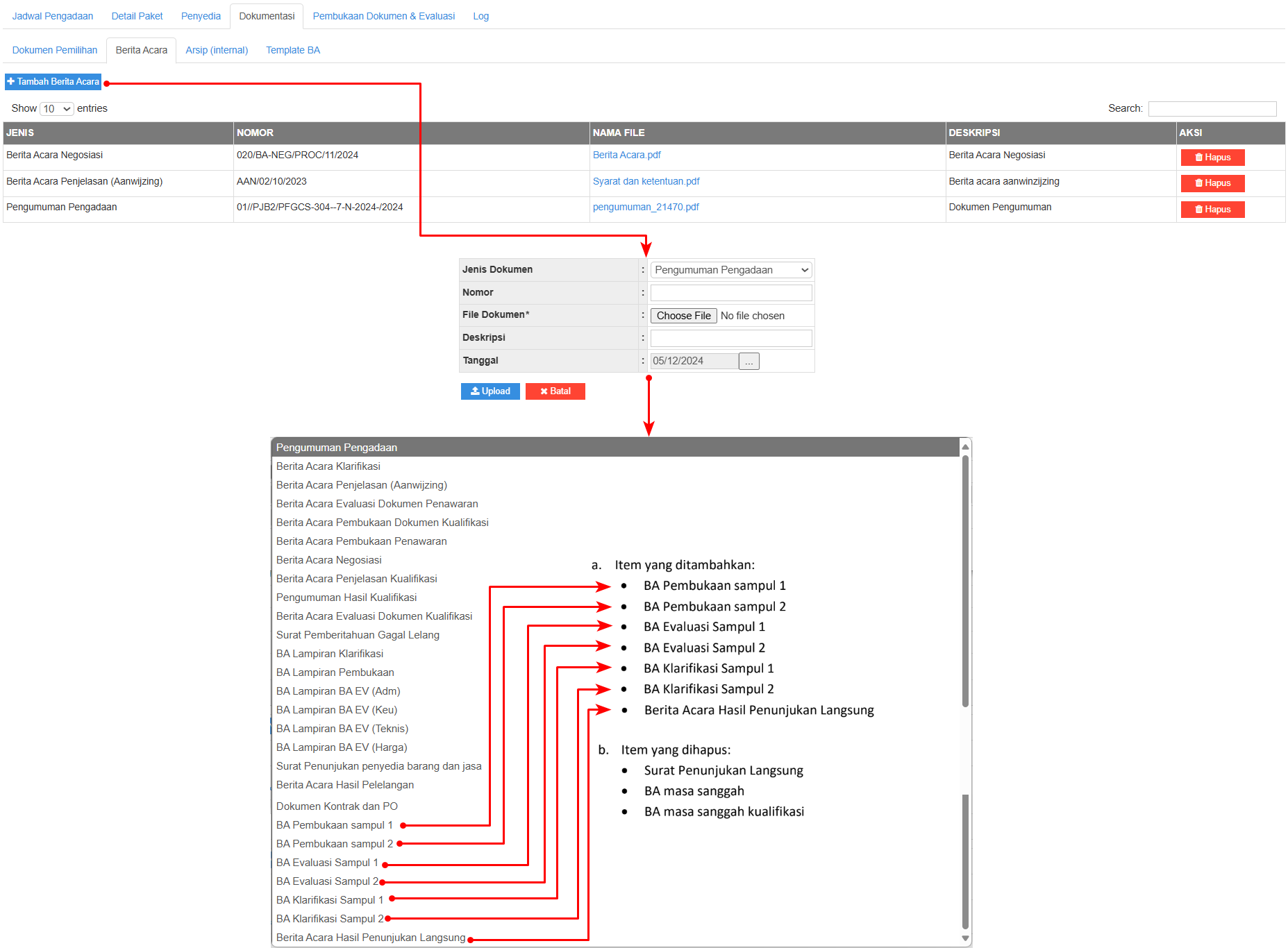Choose Berita Acara Pembukaan Dokumen Kualifikasi option

[615, 523]
